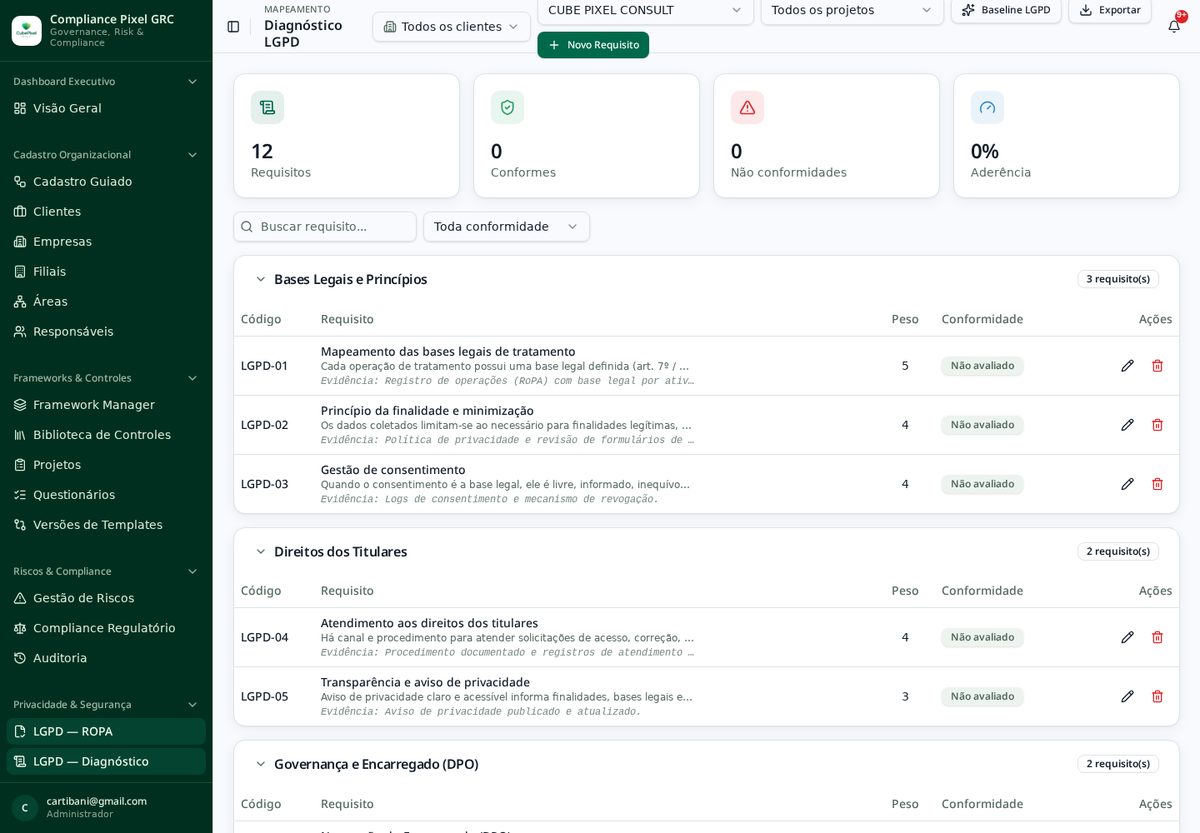This screenshot has width=1200, height=833.
Task: Open Visão Geral in sidebar
Action: click(x=106, y=108)
